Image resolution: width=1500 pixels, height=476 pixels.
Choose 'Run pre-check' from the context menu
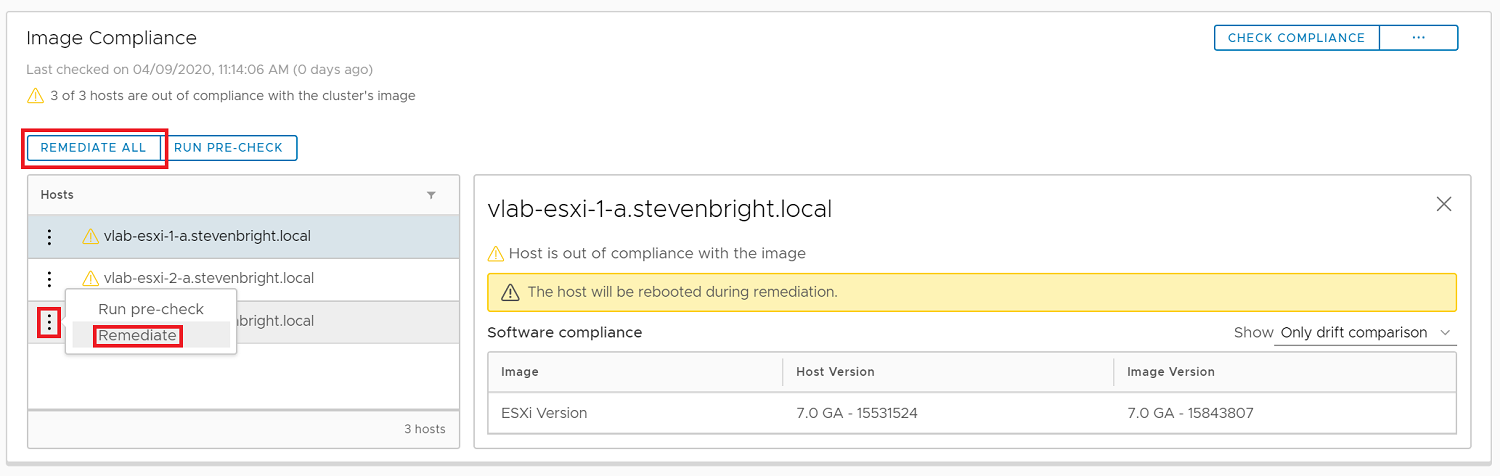coord(151,310)
